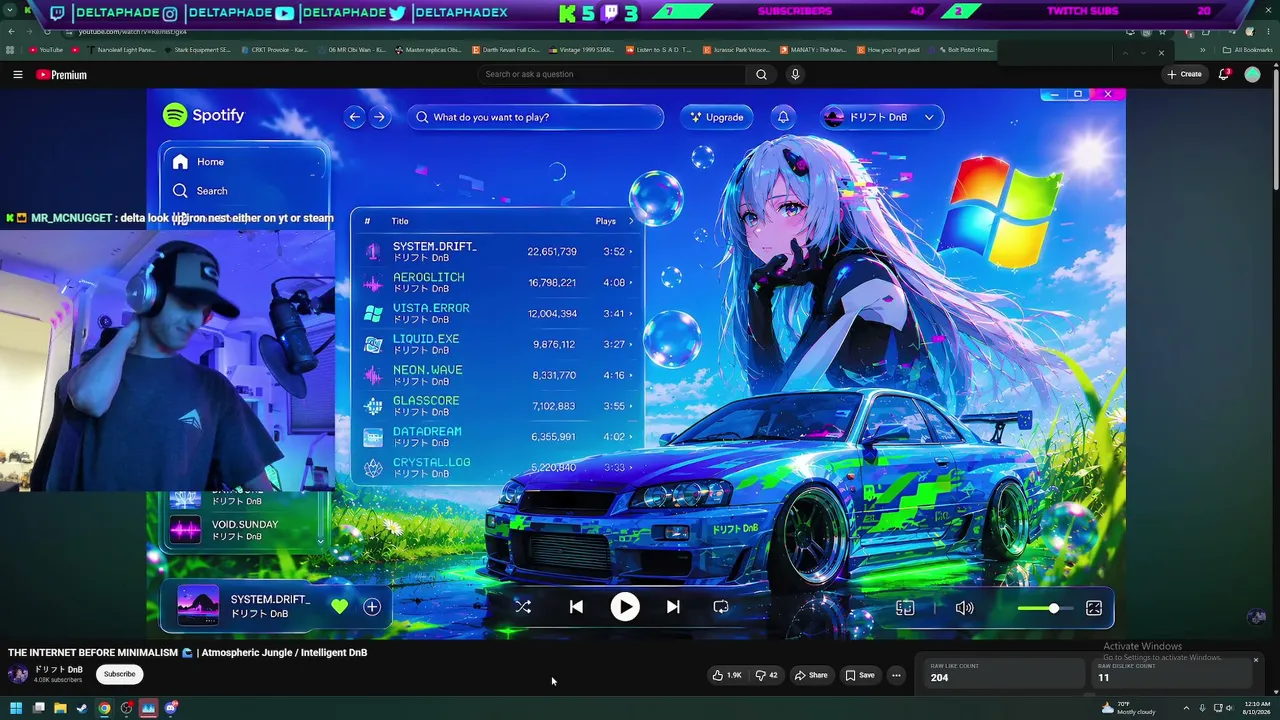Open the ドリフト DnB channel name link

59,670
